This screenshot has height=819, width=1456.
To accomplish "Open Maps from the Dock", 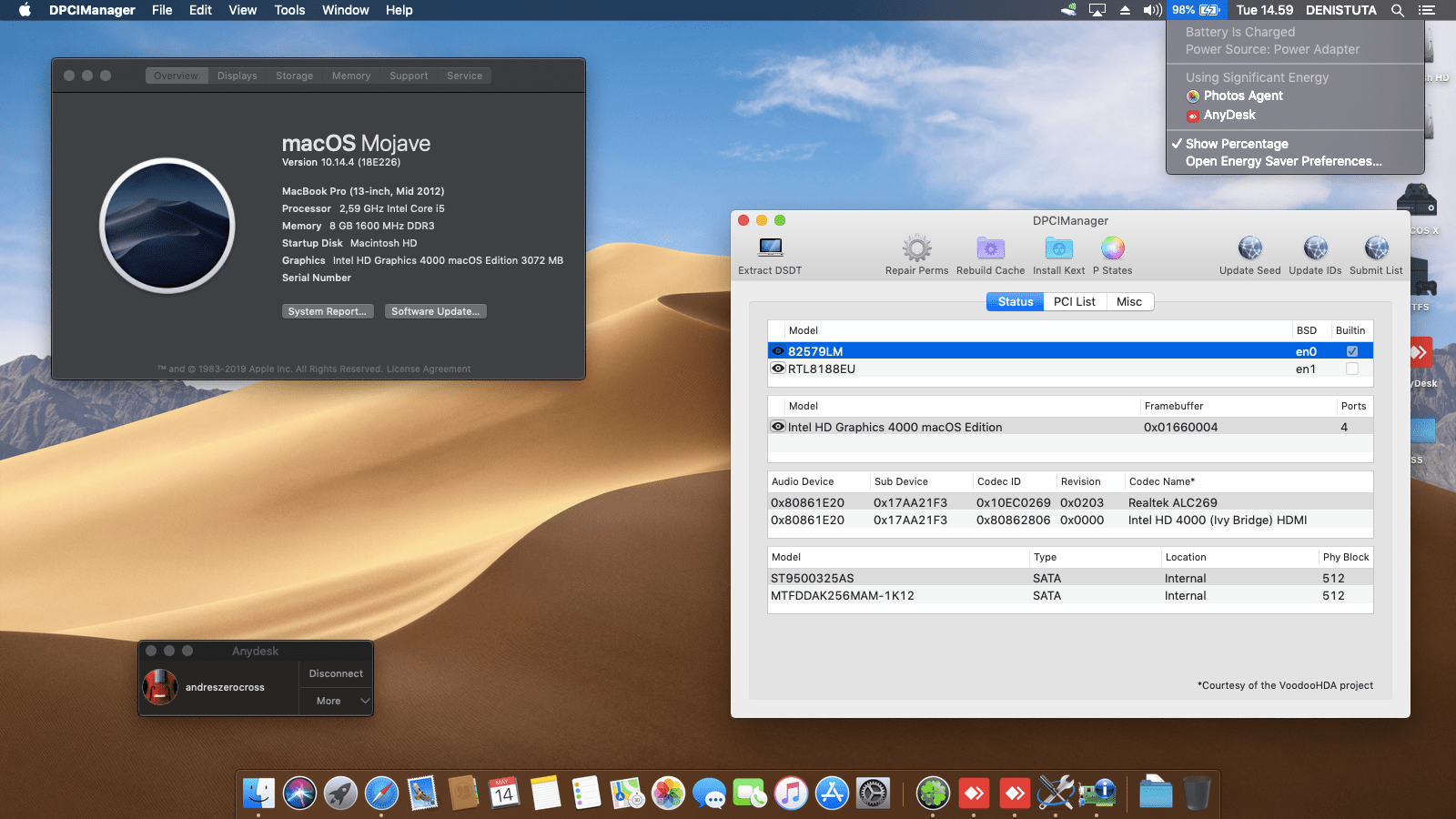I will tap(627, 793).
